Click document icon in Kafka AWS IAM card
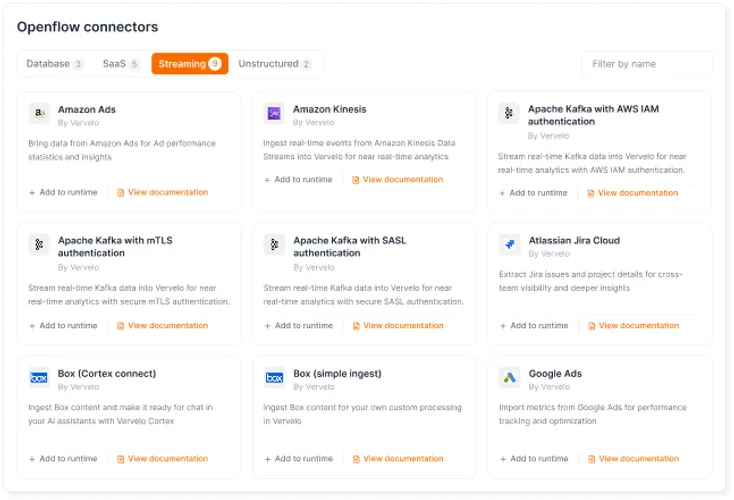This screenshot has width=734, height=500. tap(590, 193)
